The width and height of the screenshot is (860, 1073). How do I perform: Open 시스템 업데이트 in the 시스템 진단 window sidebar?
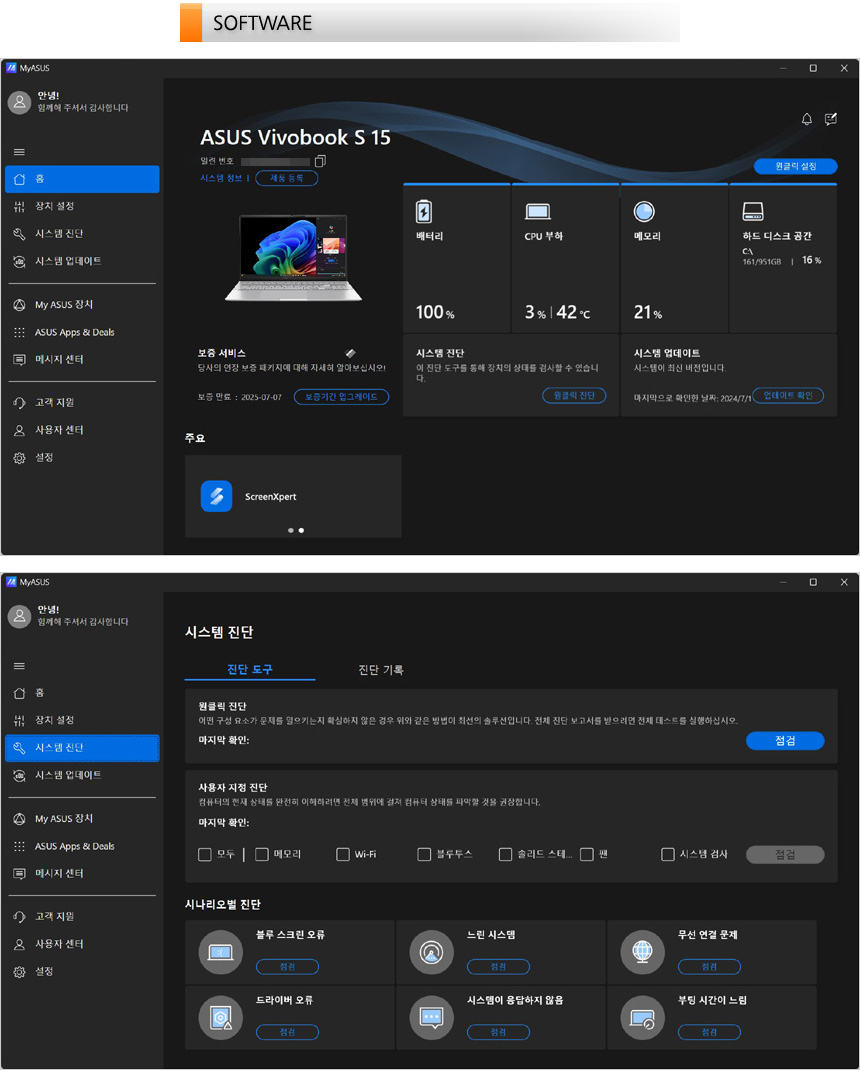tap(82, 775)
